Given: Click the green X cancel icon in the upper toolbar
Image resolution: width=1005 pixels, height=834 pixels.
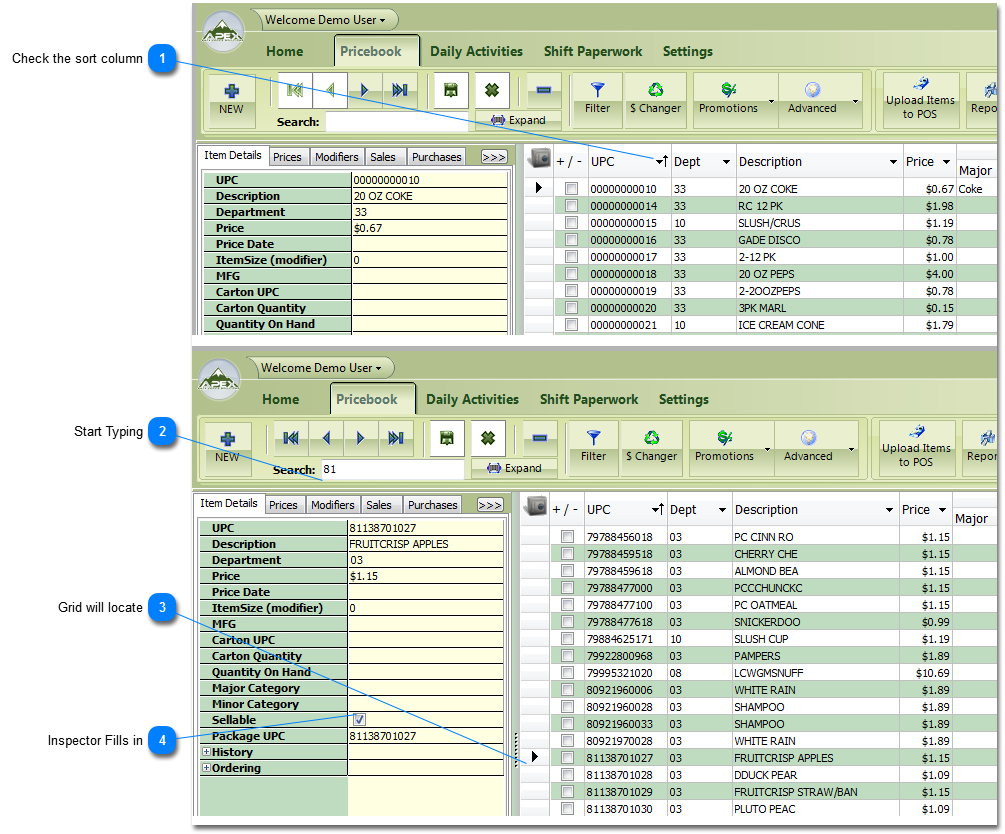Looking at the screenshot, I should [492, 90].
